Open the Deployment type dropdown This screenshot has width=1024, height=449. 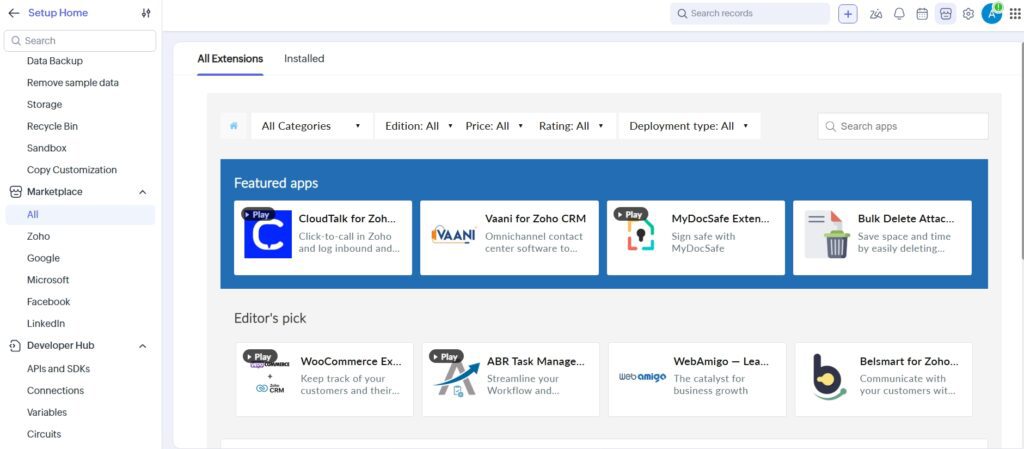(x=689, y=126)
